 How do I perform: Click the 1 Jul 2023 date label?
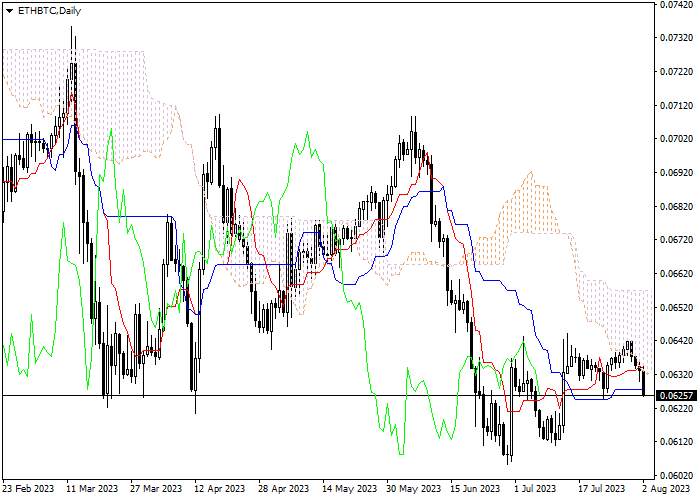[535, 489]
